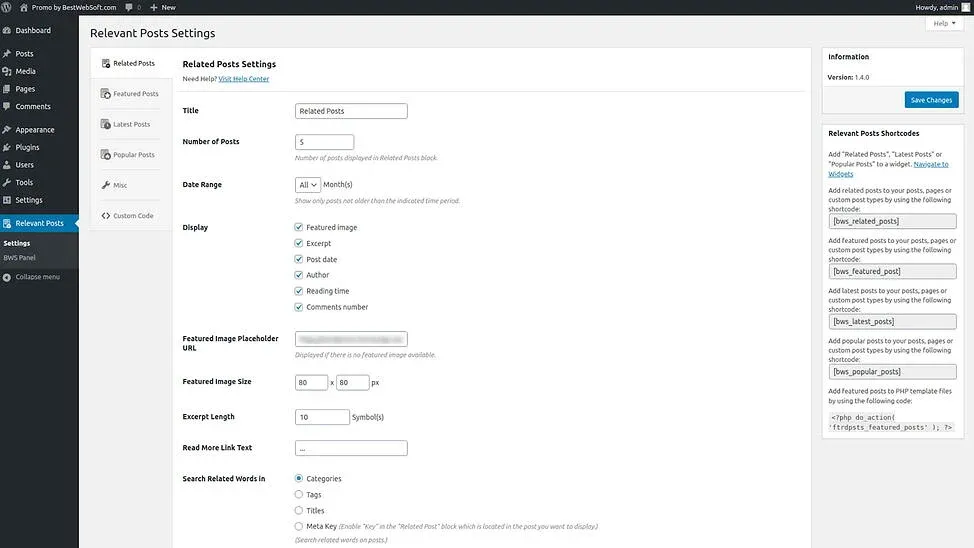This screenshot has height=548, width=974.
Task: Open the Date Range All dropdown
Action: point(307,185)
